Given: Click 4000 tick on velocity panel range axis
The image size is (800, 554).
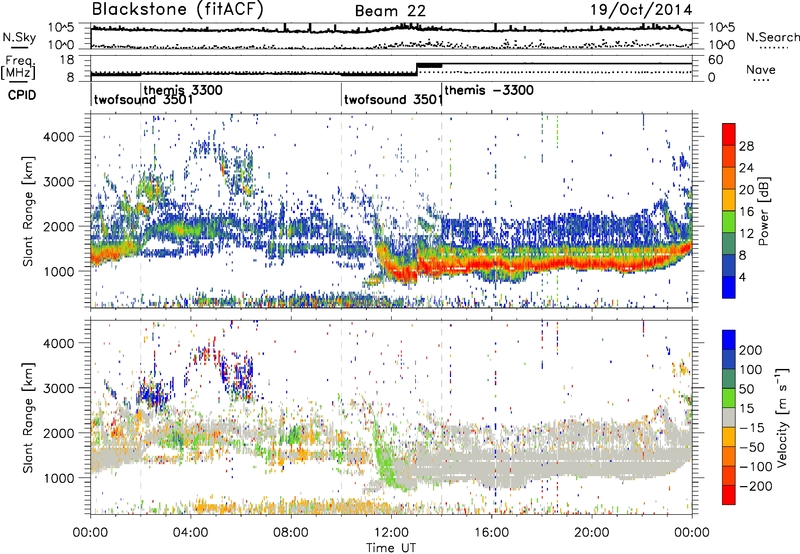Looking at the screenshot, I should (58, 343).
